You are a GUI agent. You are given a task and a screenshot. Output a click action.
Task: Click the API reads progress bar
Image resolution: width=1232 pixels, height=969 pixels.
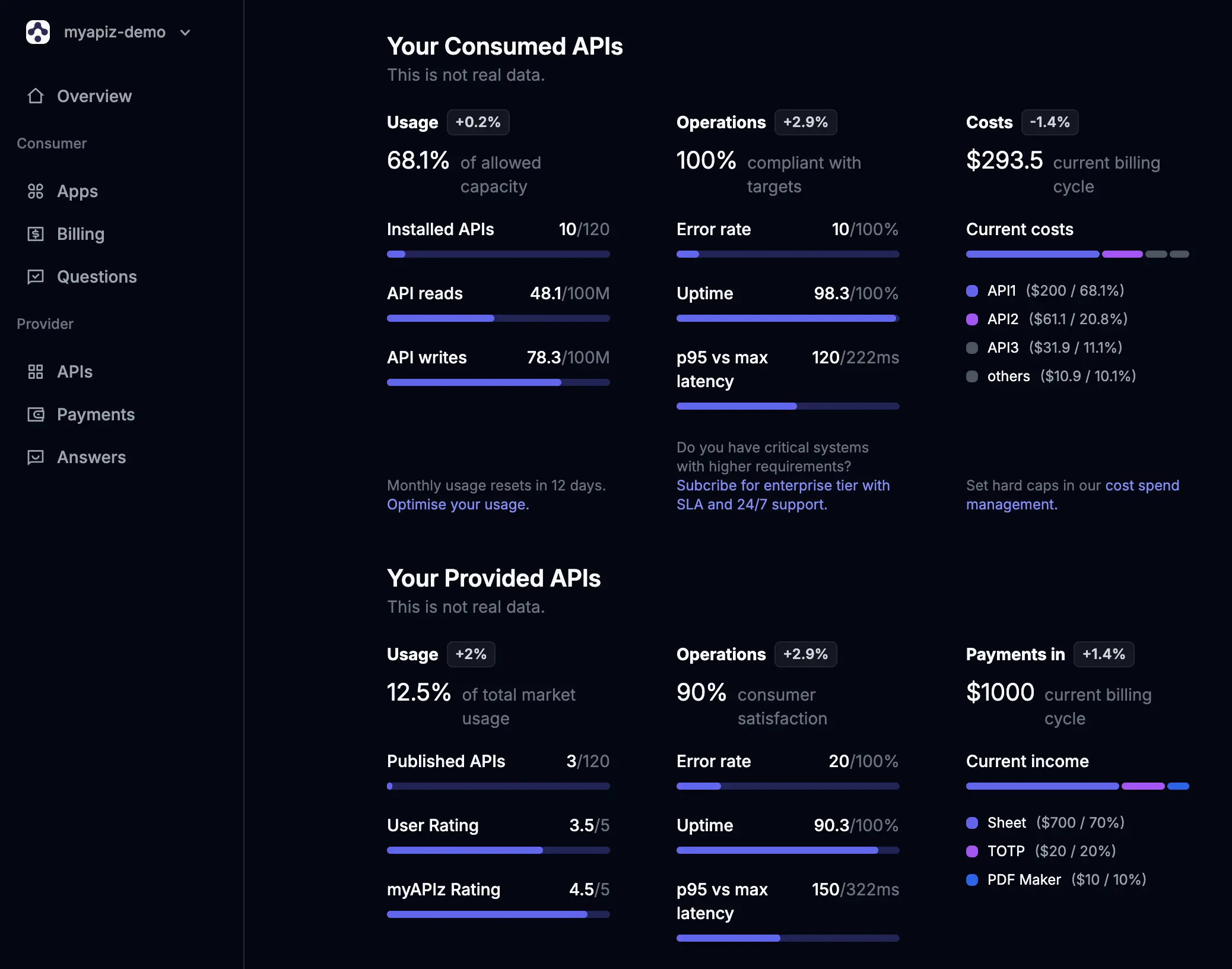(498, 318)
